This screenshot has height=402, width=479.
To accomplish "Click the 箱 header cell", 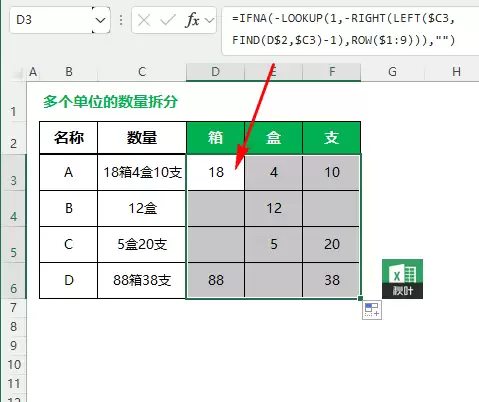I will 215,138.
